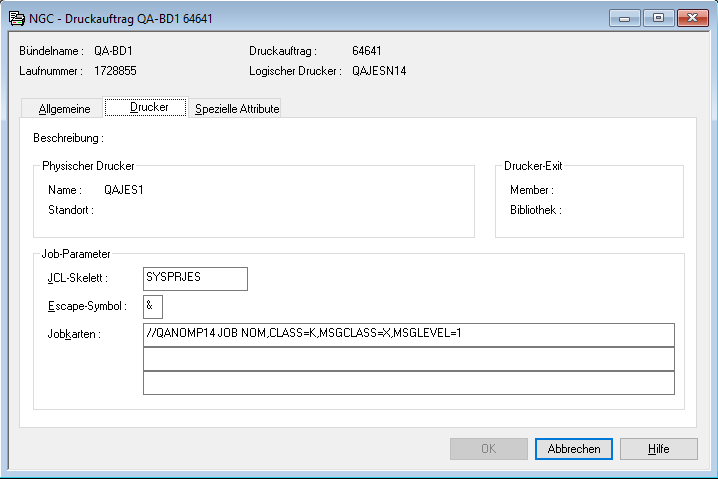Click the greyed-out OK button
718x479 pixels.
488,449
